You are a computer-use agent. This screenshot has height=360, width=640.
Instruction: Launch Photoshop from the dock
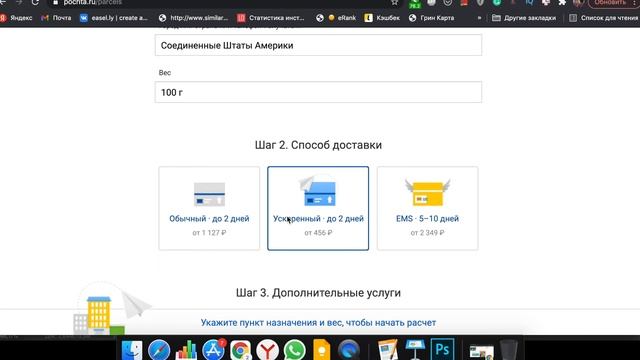[x=442, y=349]
